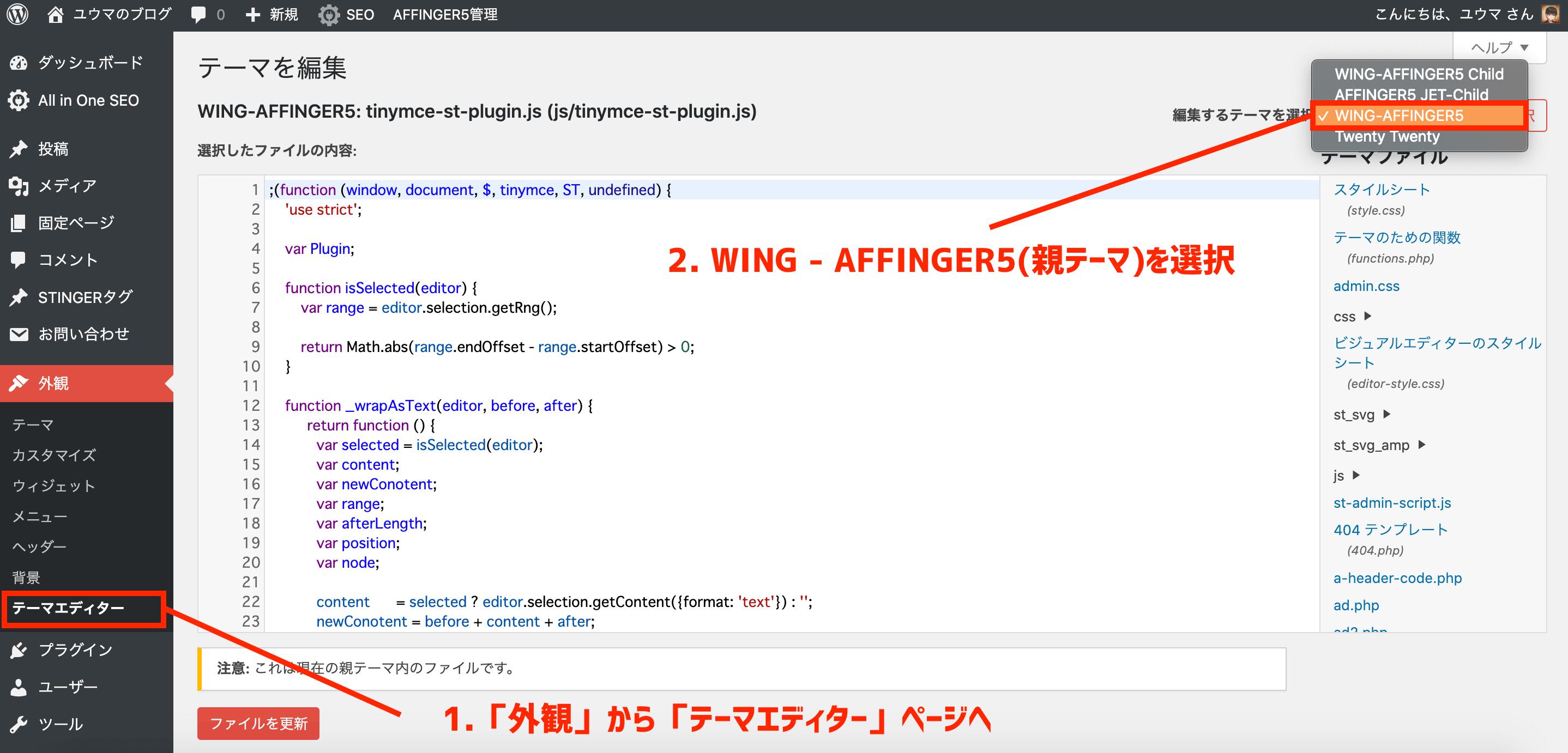This screenshot has width=1568, height=753.
Task: Click the ツール wrench icon
Action: point(18,725)
